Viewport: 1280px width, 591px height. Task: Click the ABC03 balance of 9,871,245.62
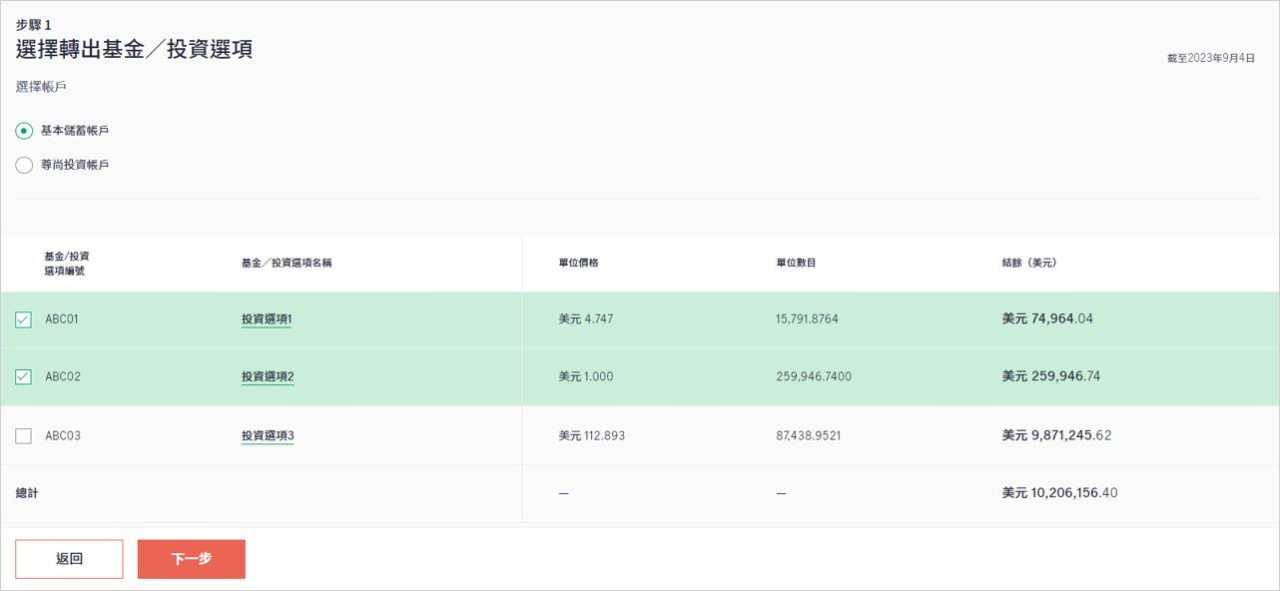pyautogui.click(x=1056, y=436)
